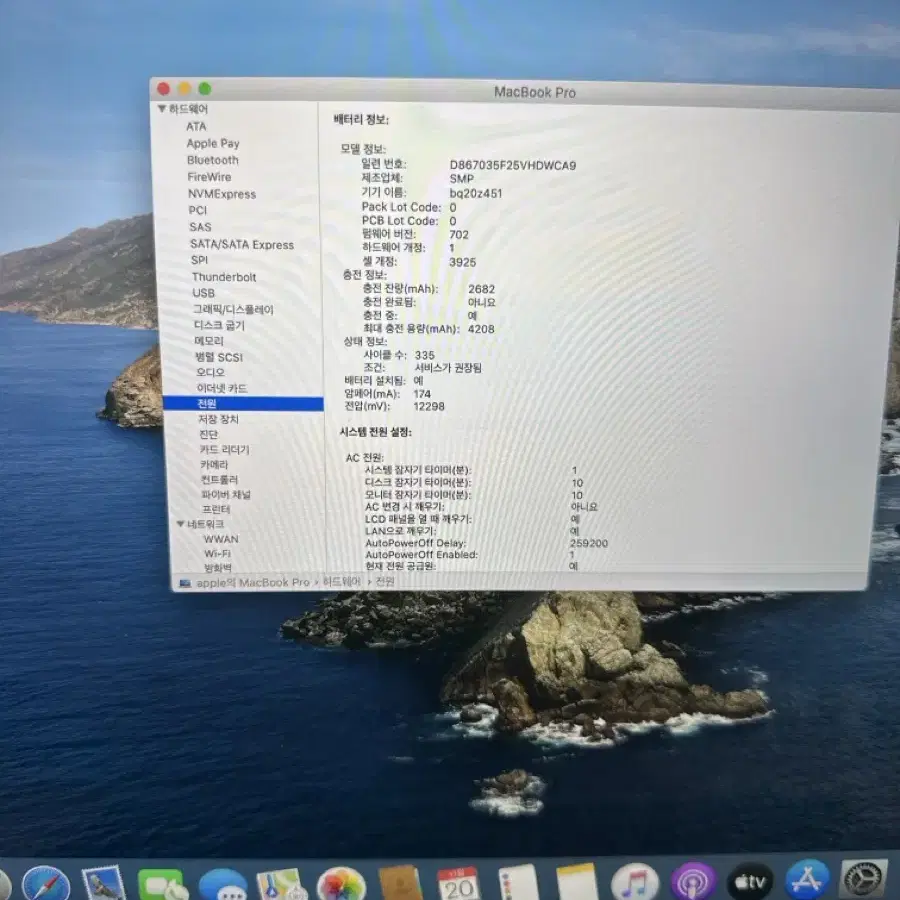Select SPI in the sidebar
This screenshot has width=900, height=900.
coord(200,260)
